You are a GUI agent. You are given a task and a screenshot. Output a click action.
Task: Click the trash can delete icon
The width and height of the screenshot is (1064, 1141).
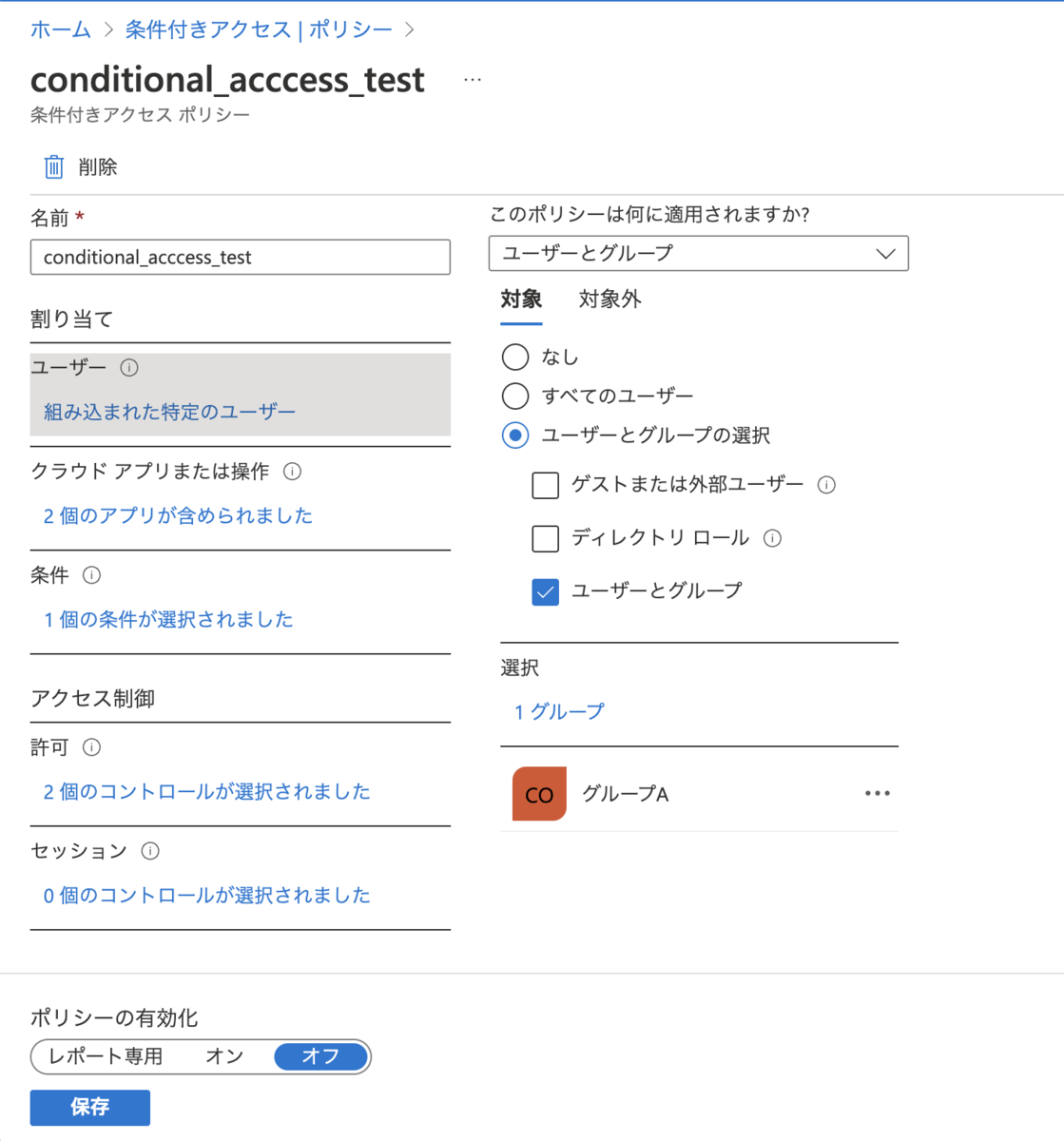tap(54, 167)
